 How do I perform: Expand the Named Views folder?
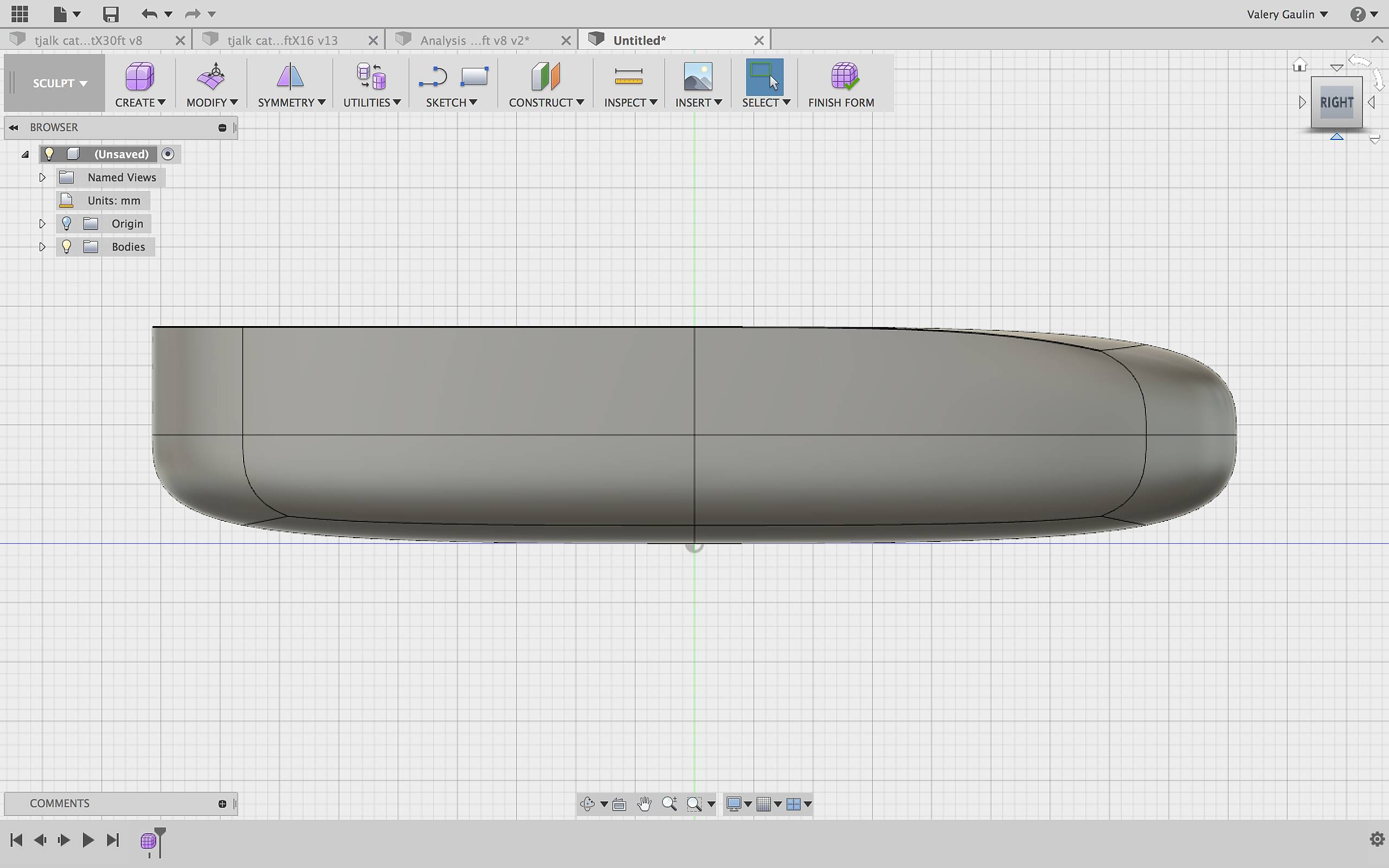(x=42, y=177)
